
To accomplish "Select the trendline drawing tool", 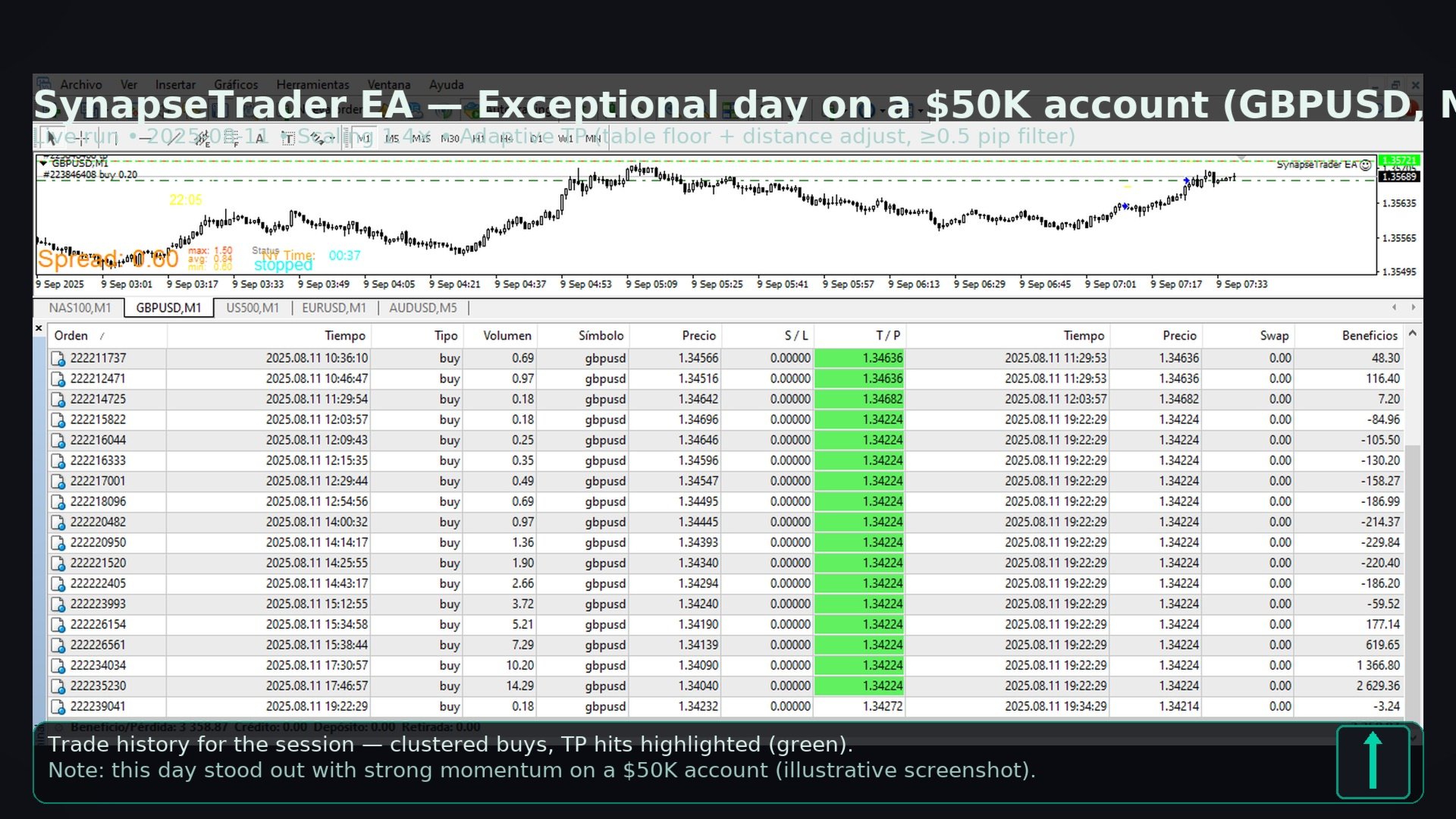I will pos(173,138).
